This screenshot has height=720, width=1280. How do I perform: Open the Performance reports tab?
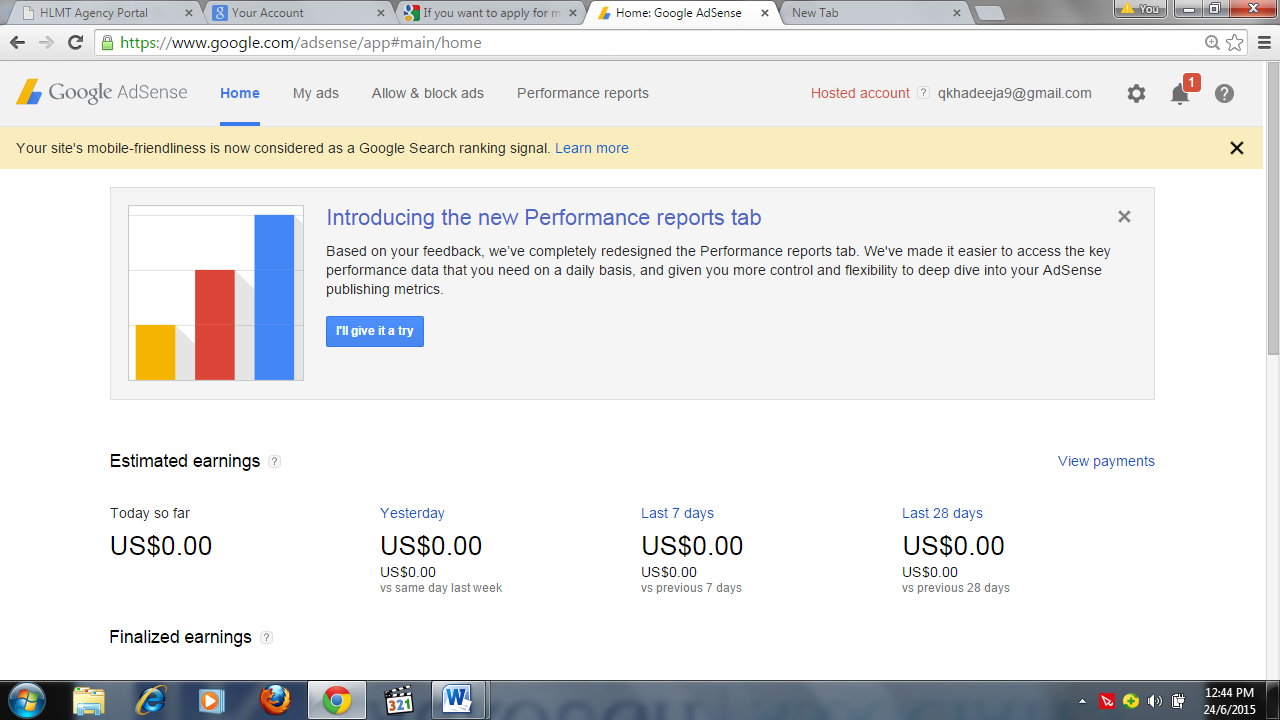pos(583,93)
